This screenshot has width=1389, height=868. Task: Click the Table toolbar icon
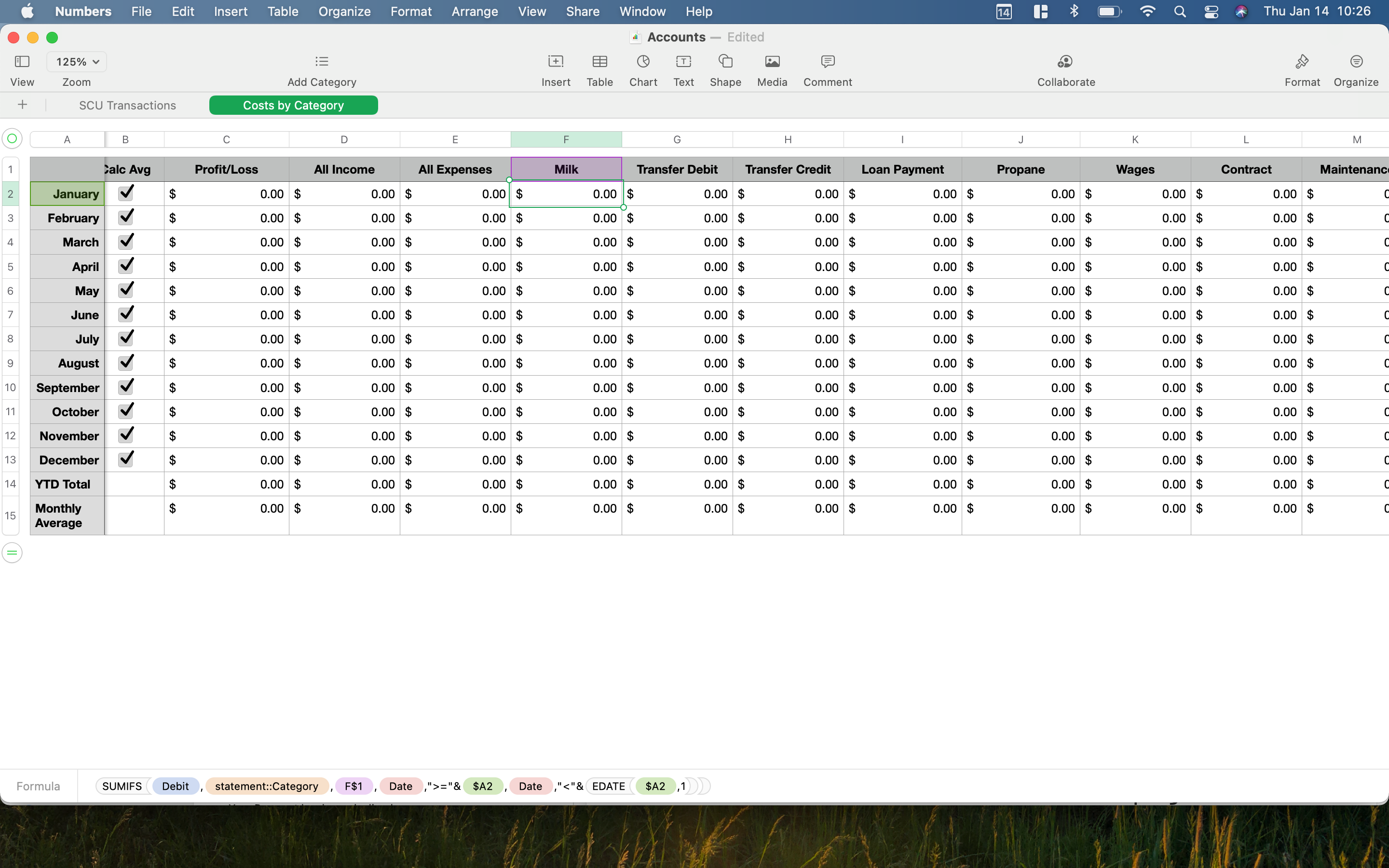point(599,62)
